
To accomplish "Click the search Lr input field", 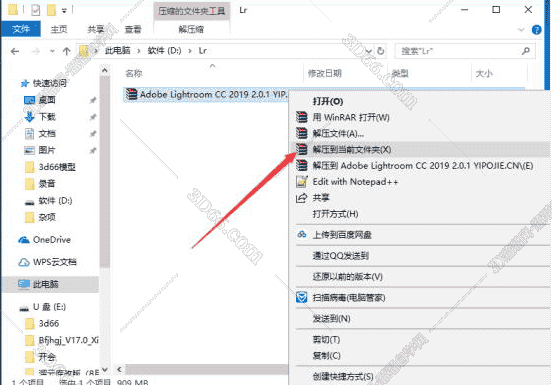I will point(459,51).
